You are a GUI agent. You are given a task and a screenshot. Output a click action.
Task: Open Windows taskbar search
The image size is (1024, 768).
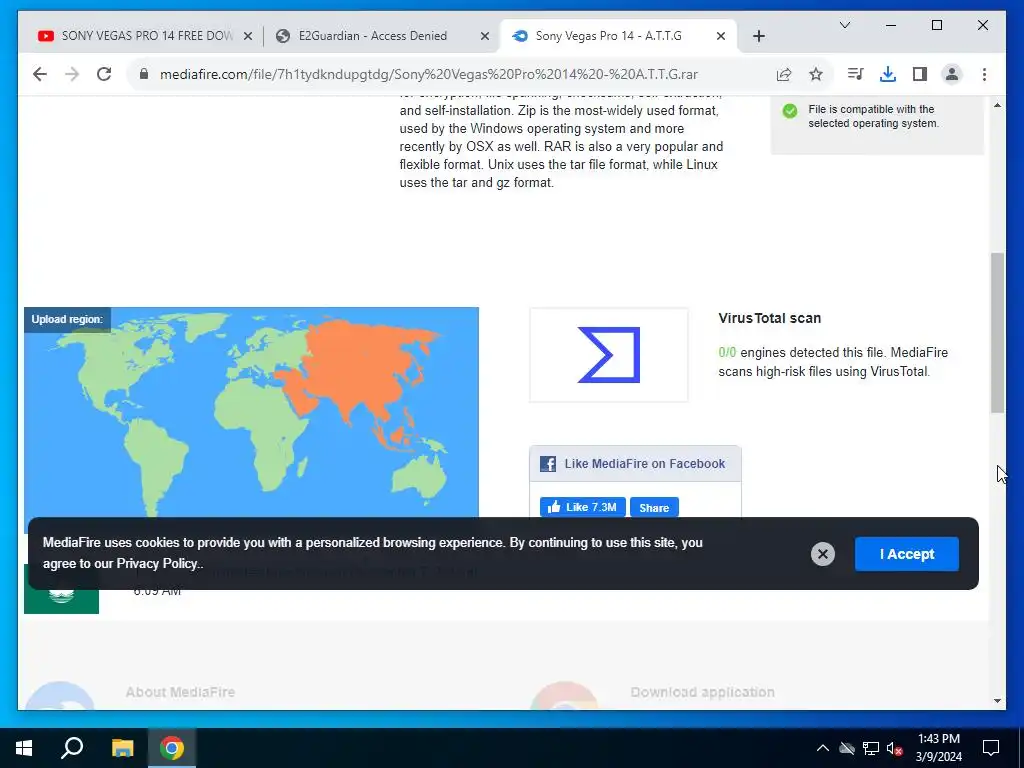coord(72,748)
